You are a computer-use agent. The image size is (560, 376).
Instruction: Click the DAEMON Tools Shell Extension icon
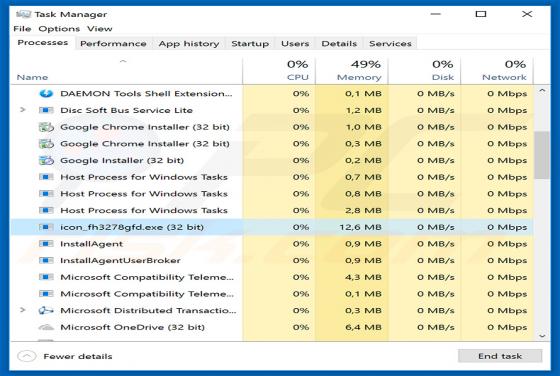[x=46, y=94]
